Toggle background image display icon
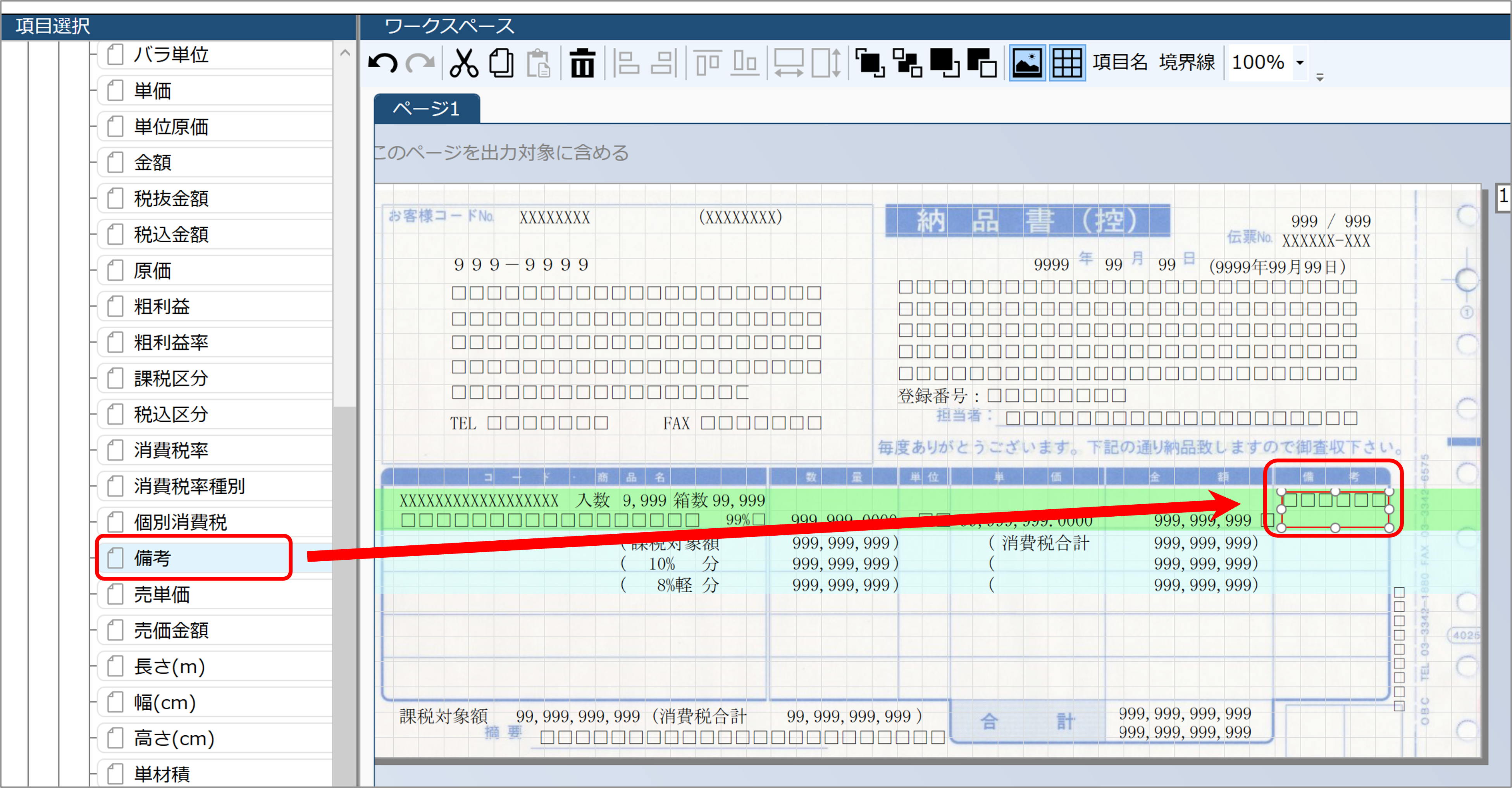The width and height of the screenshot is (1512, 788). coord(1026,62)
